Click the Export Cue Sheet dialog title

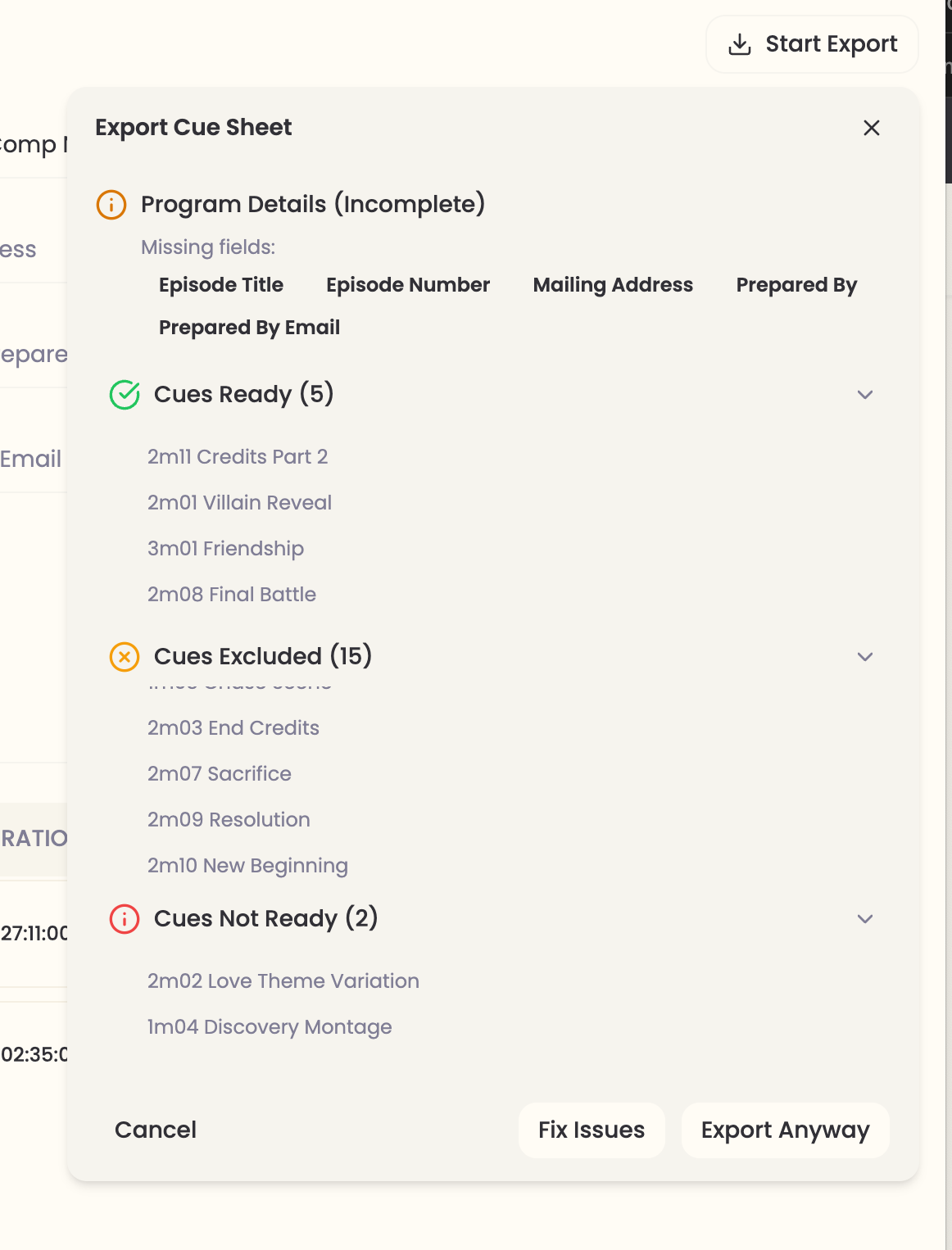pos(193,128)
